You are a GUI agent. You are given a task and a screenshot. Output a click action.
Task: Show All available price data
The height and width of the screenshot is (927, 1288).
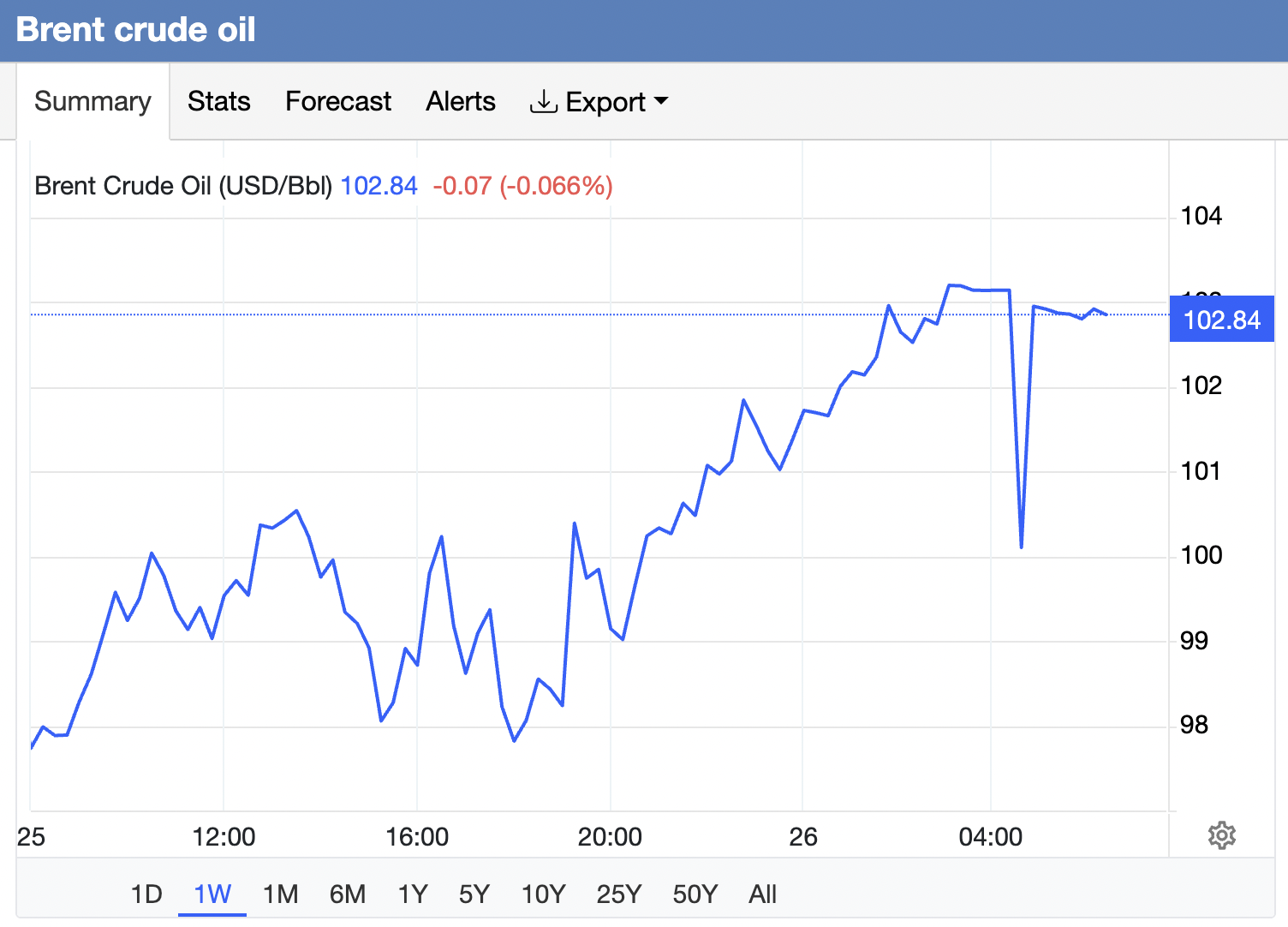762,894
